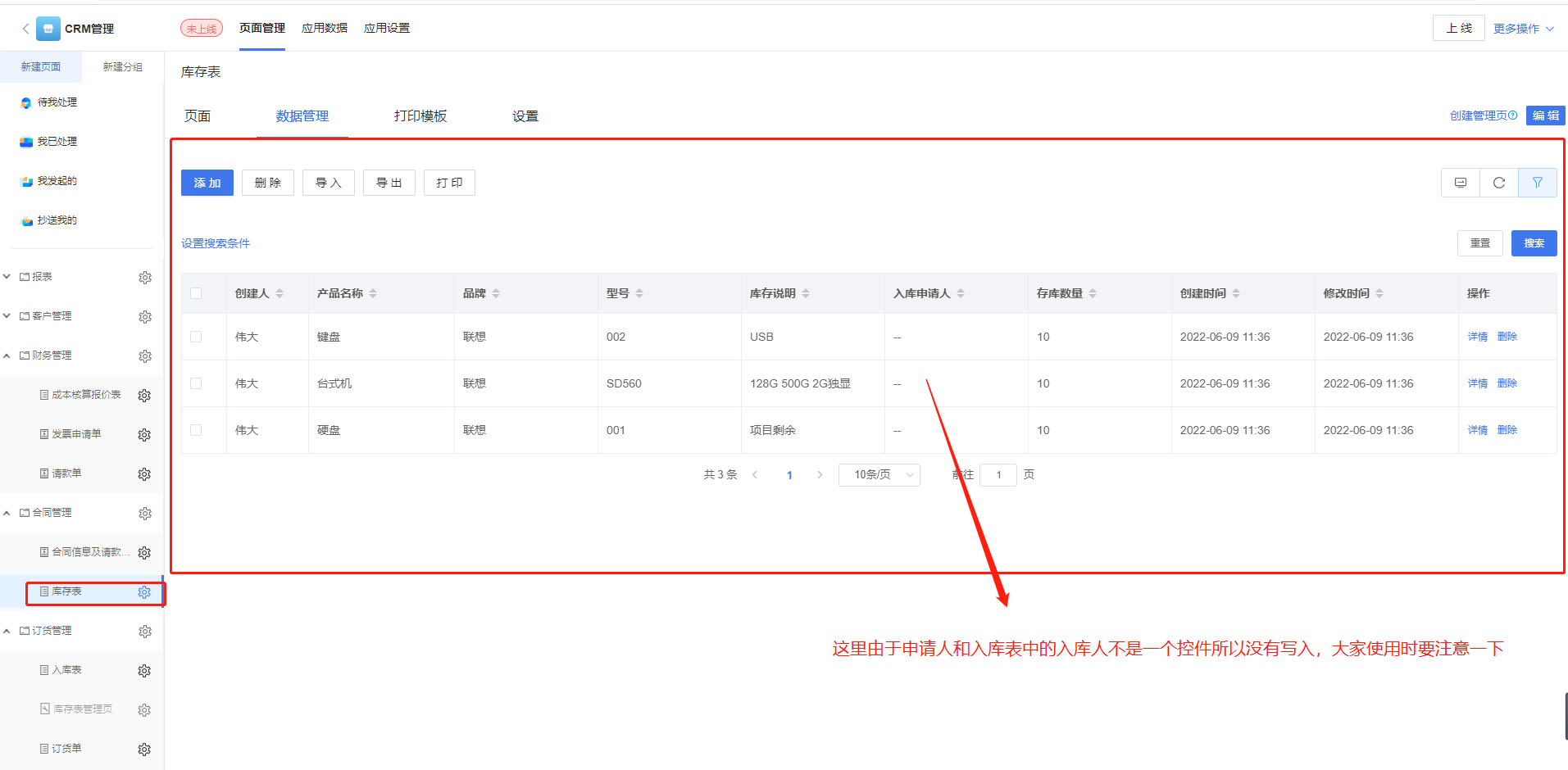Open gear icon for 发票申请单
1568x770 pixels.
point(144,435)
